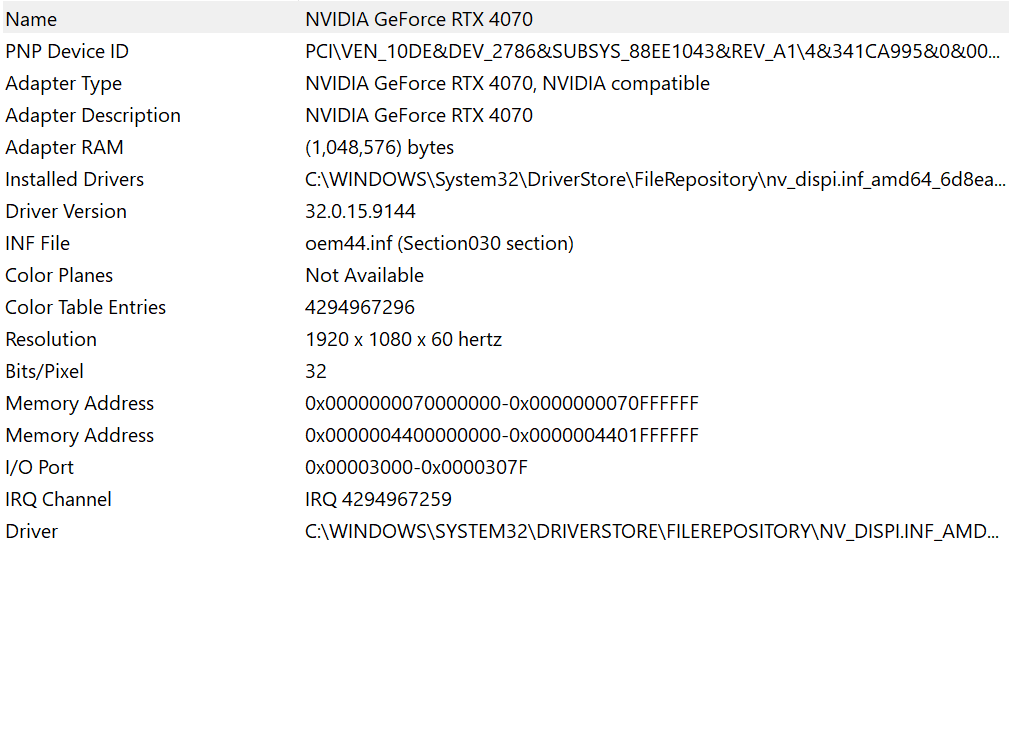
Task: Click the Bits/Pixel label
Action: [44, 371]
